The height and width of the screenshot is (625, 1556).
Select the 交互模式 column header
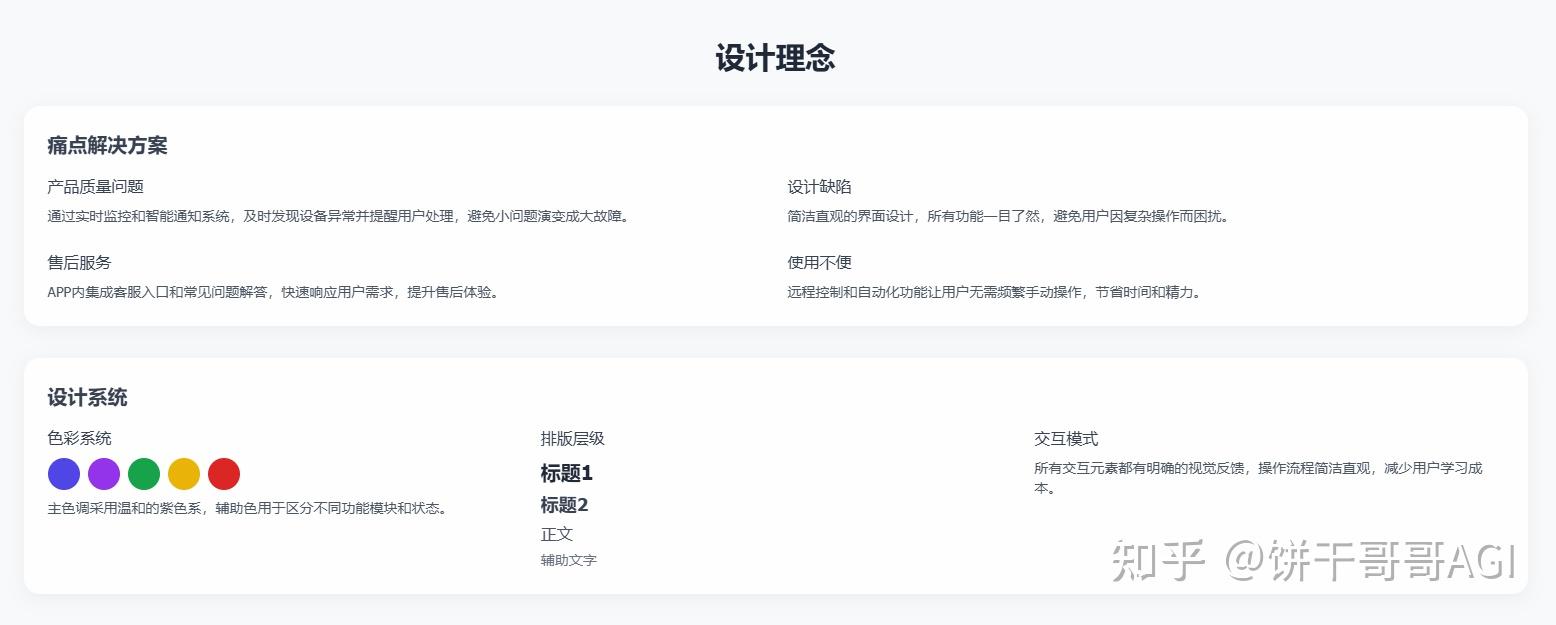tap(1065, 438)
